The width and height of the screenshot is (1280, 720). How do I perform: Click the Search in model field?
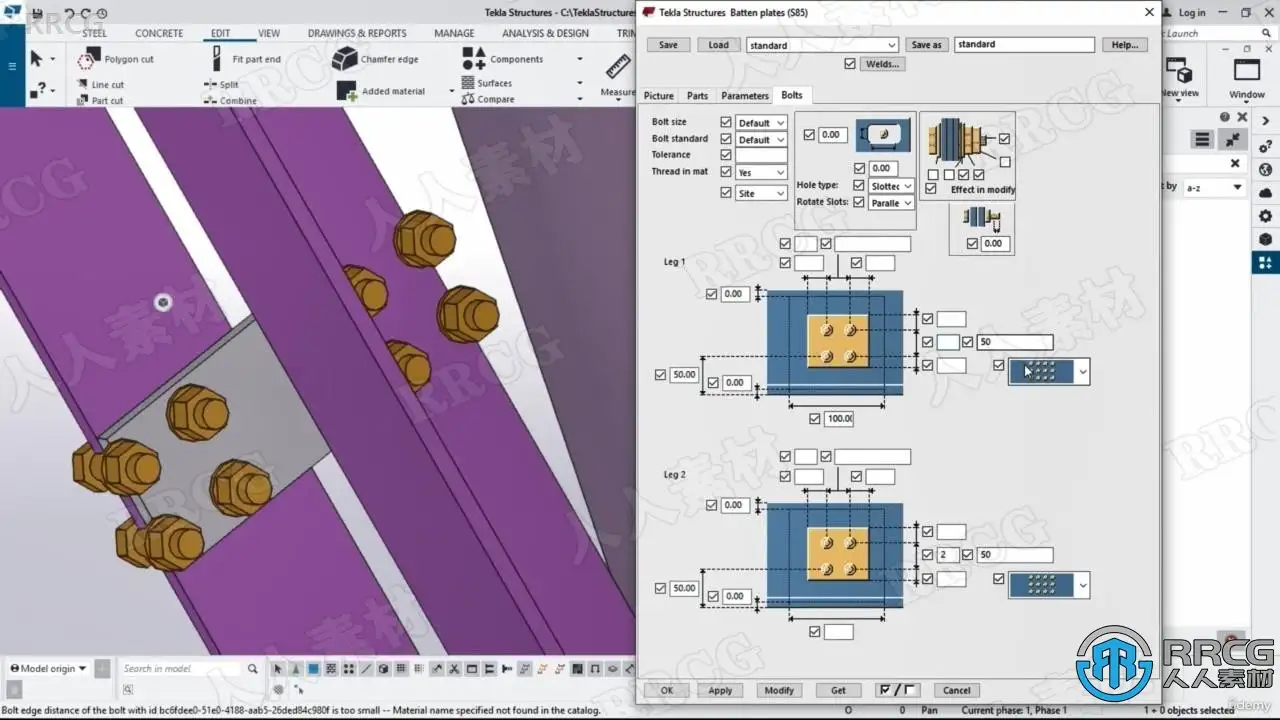coord(181,669)
